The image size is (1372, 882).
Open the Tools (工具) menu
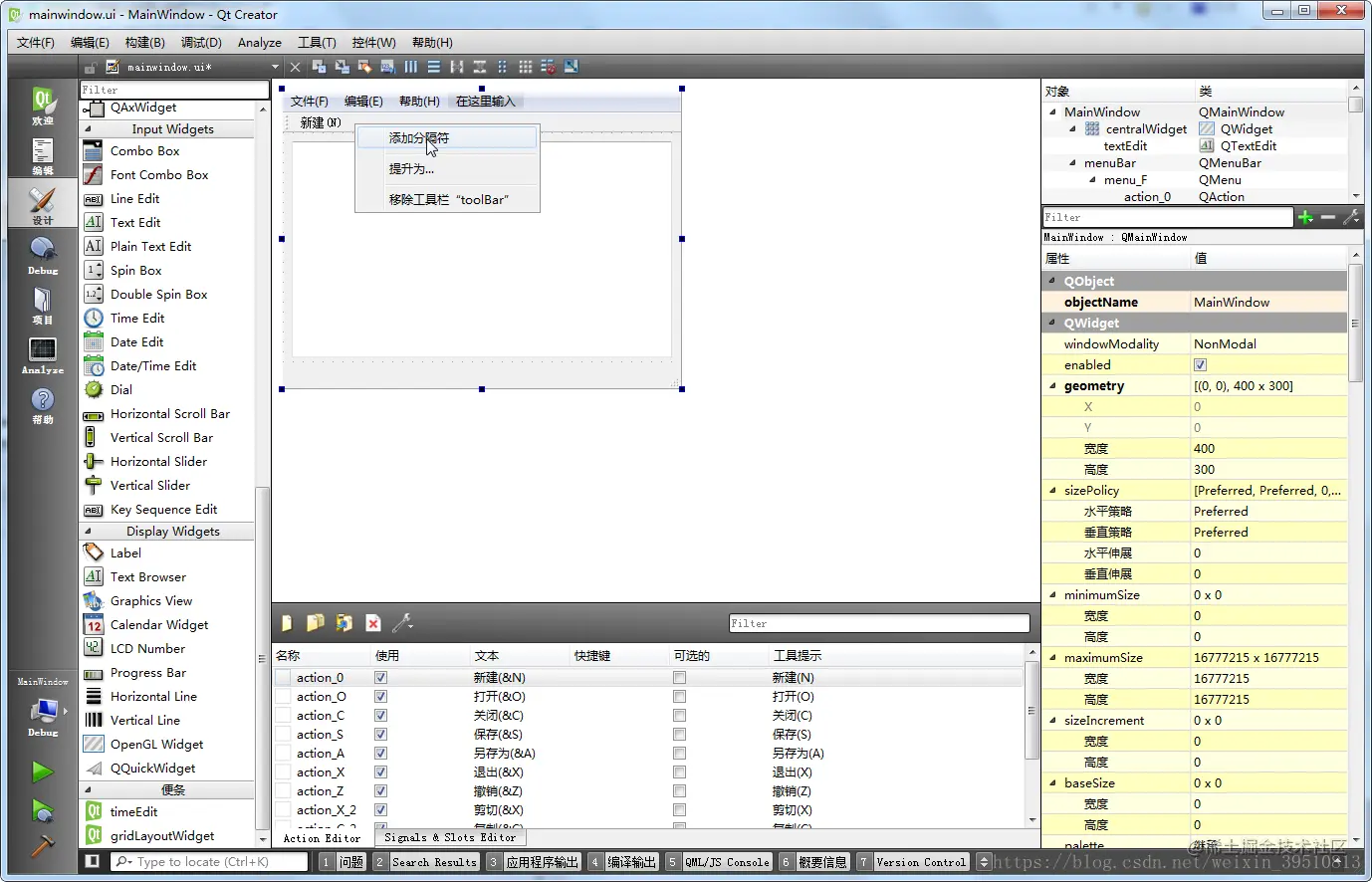[317, 43]
